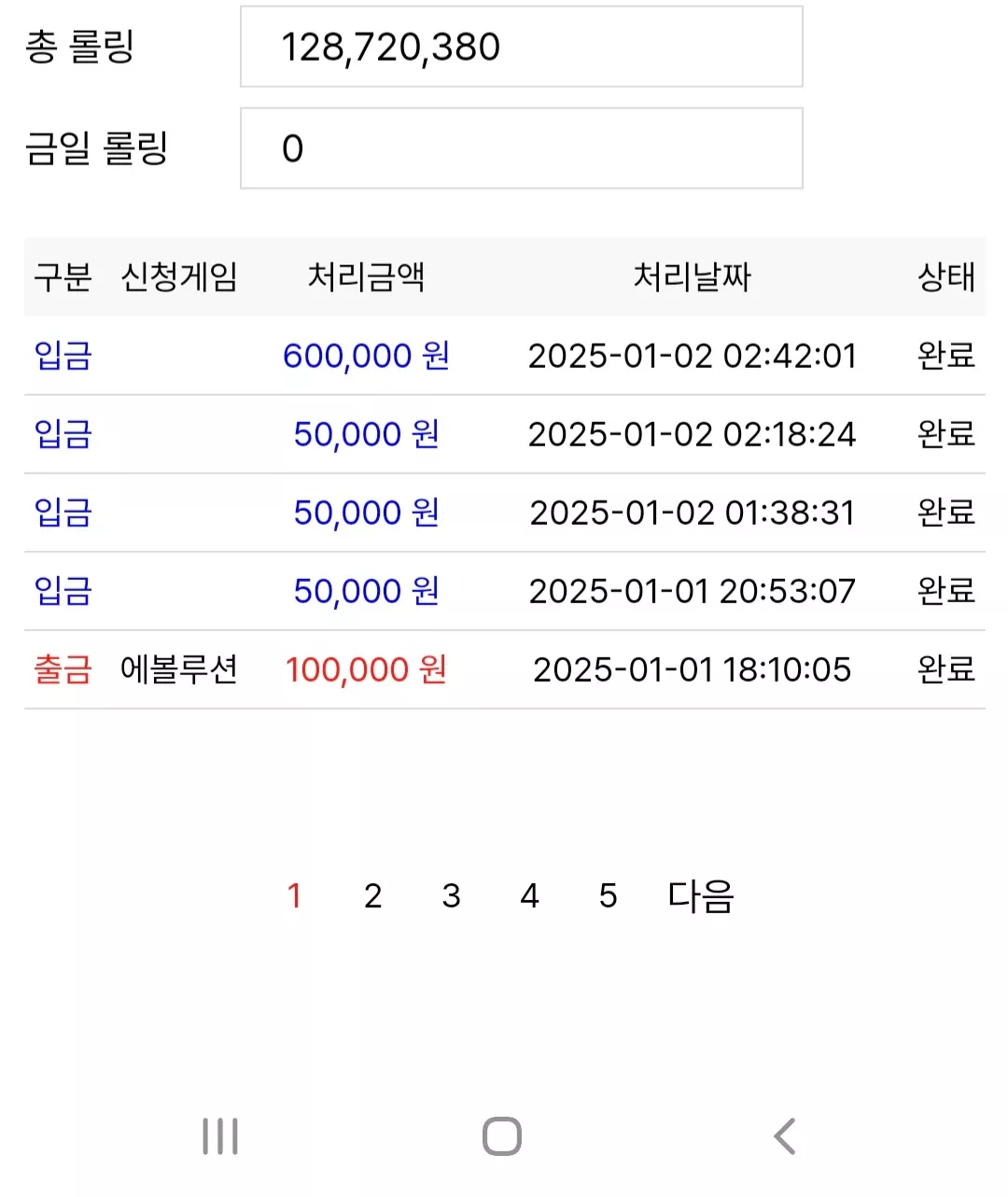Select the 출금 100,000 원 withdrawal row

click(x=504, y=669)
